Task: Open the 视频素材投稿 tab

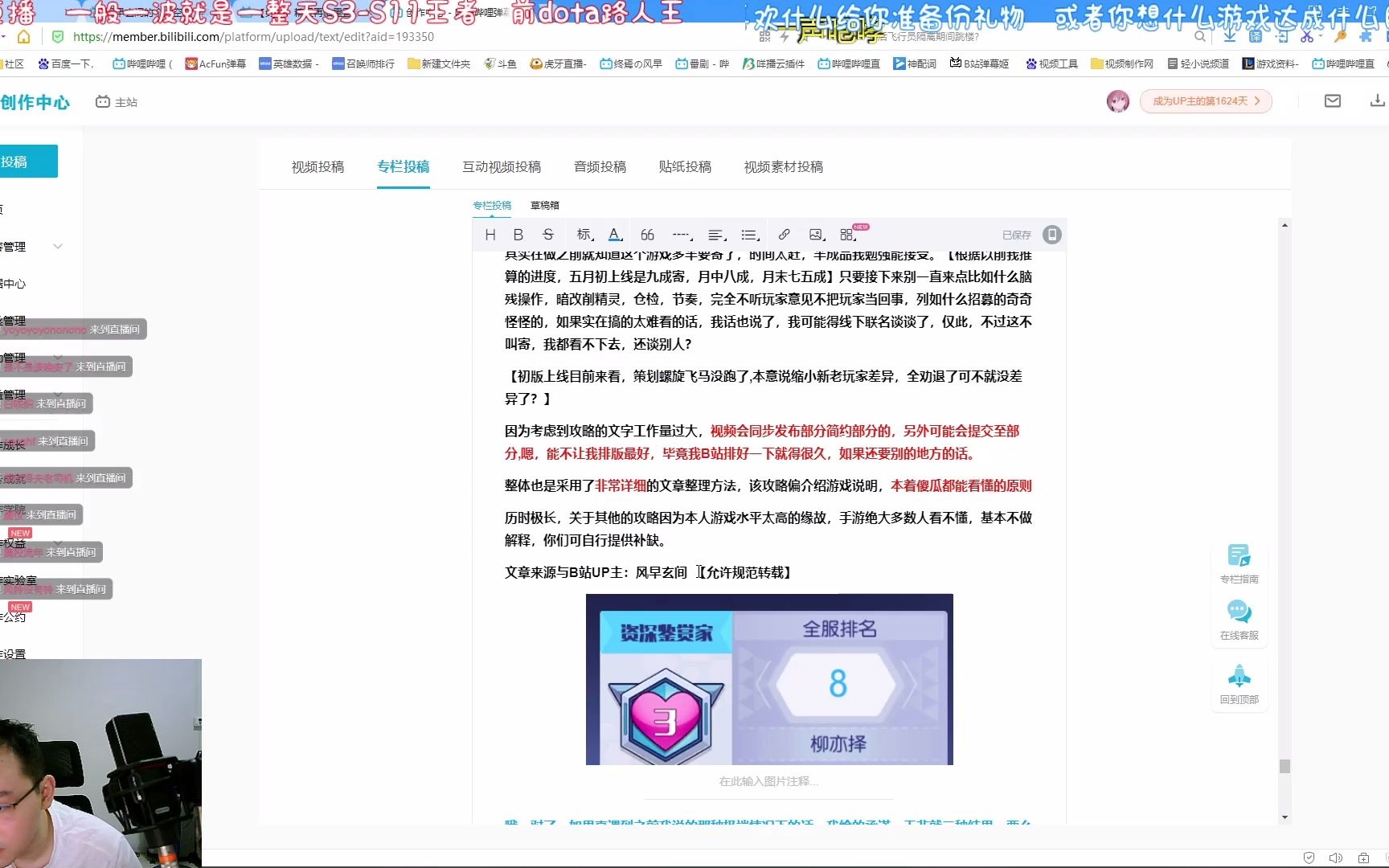Action: [784, 166]
